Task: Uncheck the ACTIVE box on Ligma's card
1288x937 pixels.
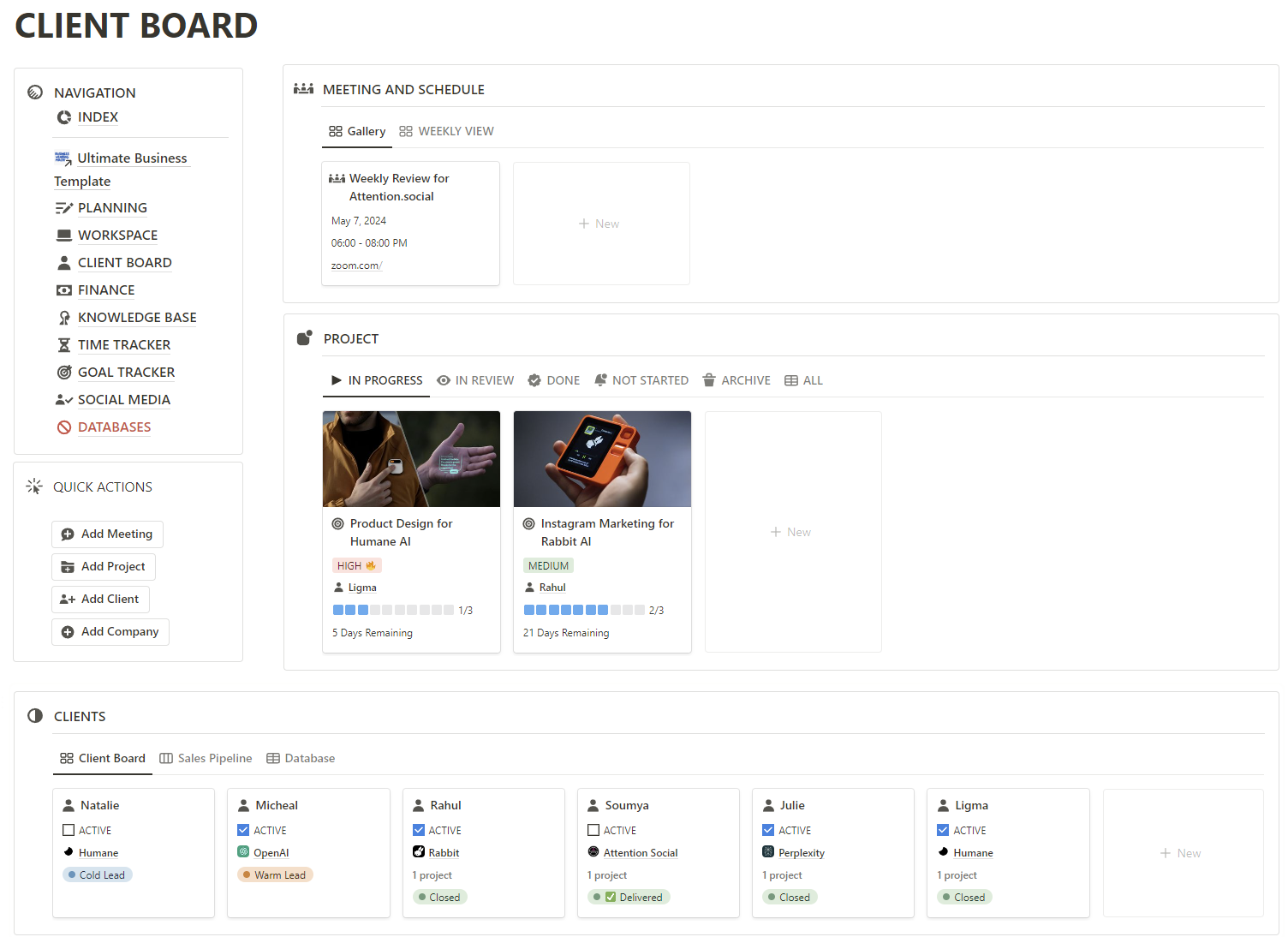Action: pos(943,830)
